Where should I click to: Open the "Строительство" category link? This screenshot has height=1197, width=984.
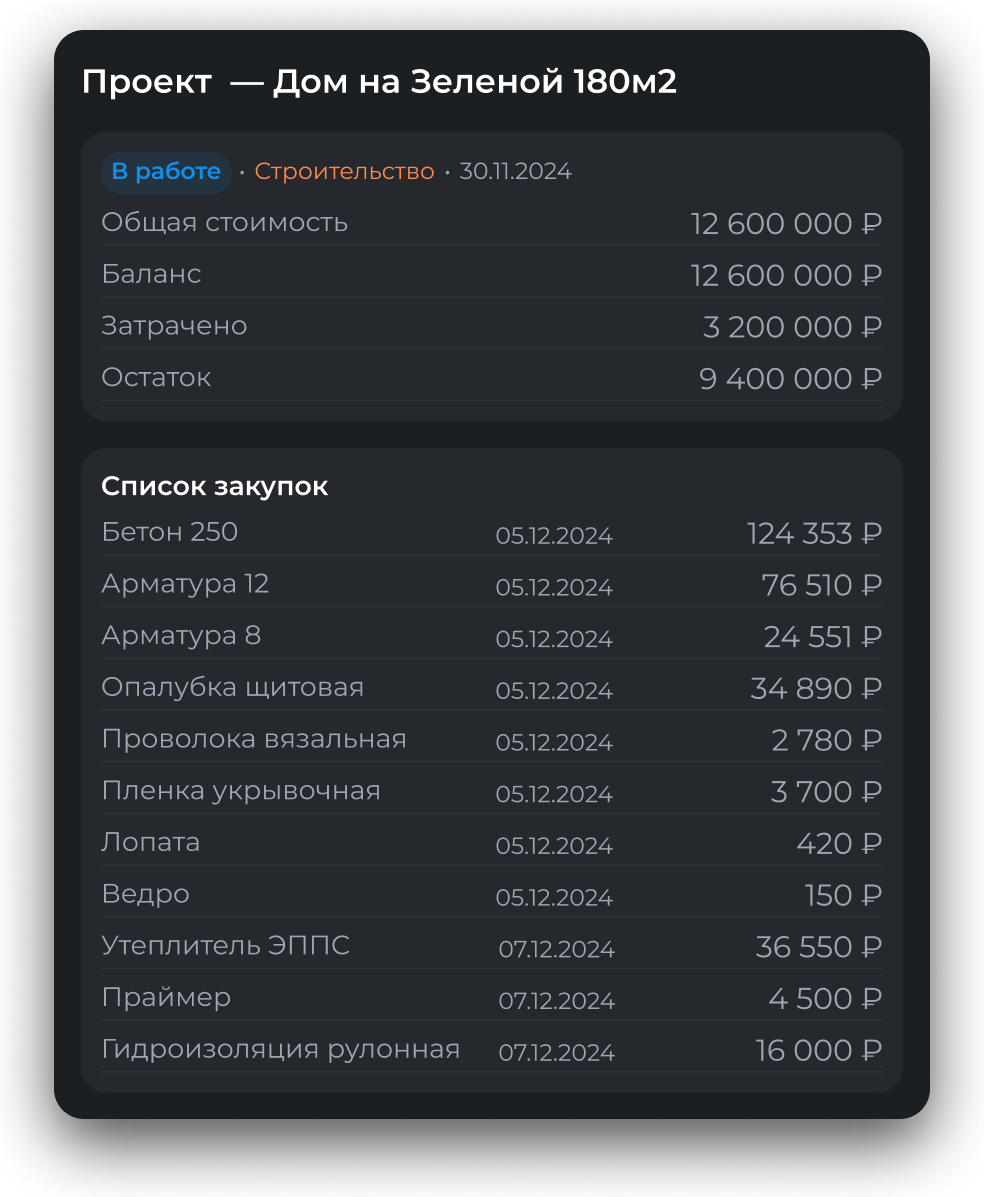344,172
